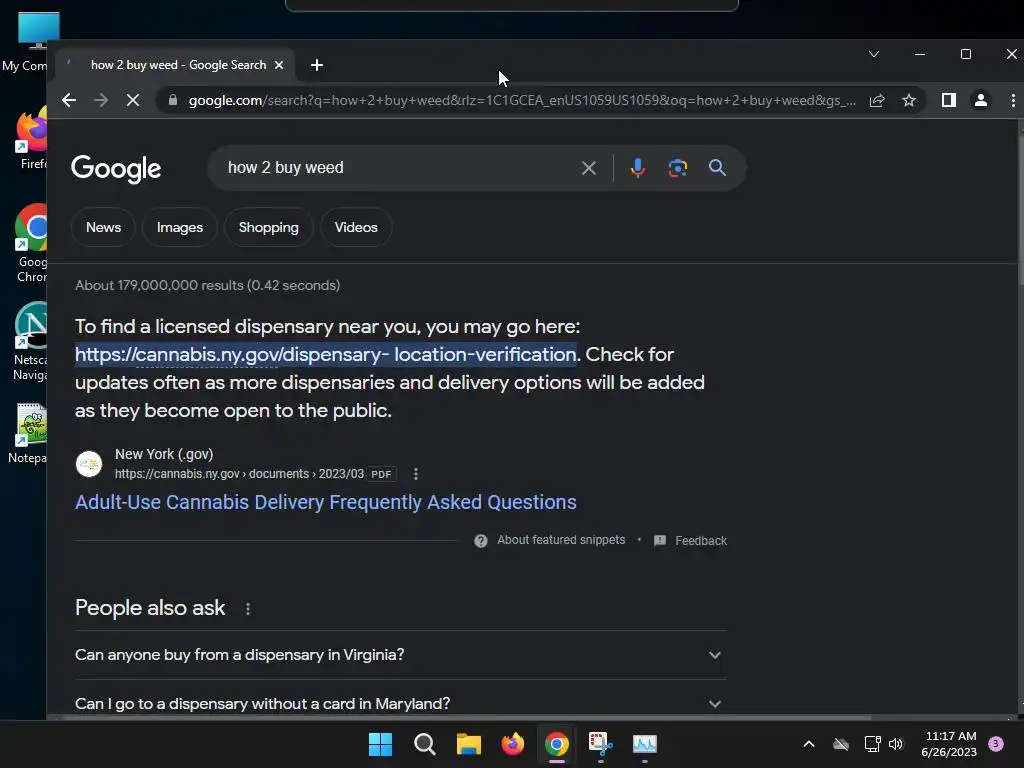Click the cloud sync tray icon

(840, 744)
